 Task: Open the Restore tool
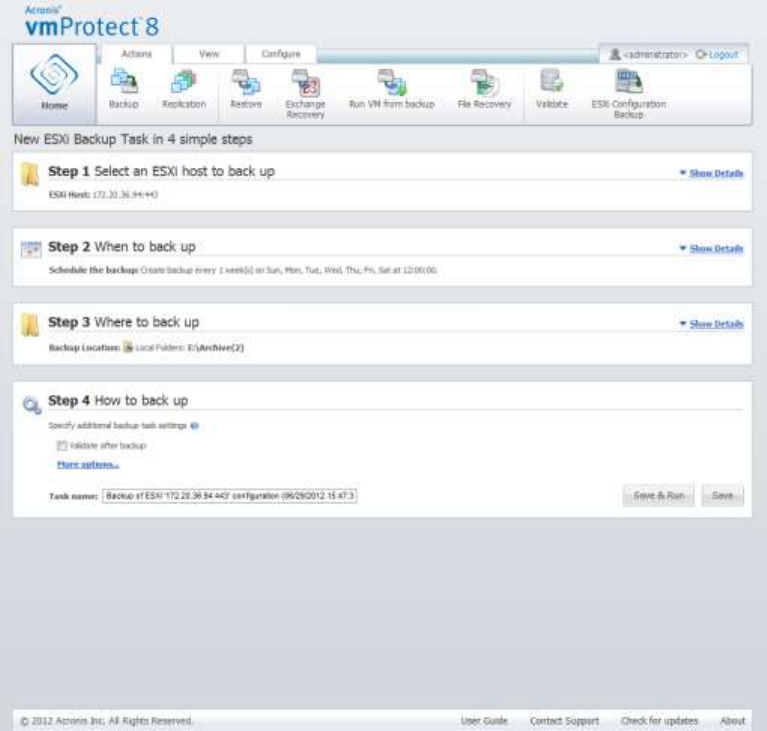[x=246, y=89]
